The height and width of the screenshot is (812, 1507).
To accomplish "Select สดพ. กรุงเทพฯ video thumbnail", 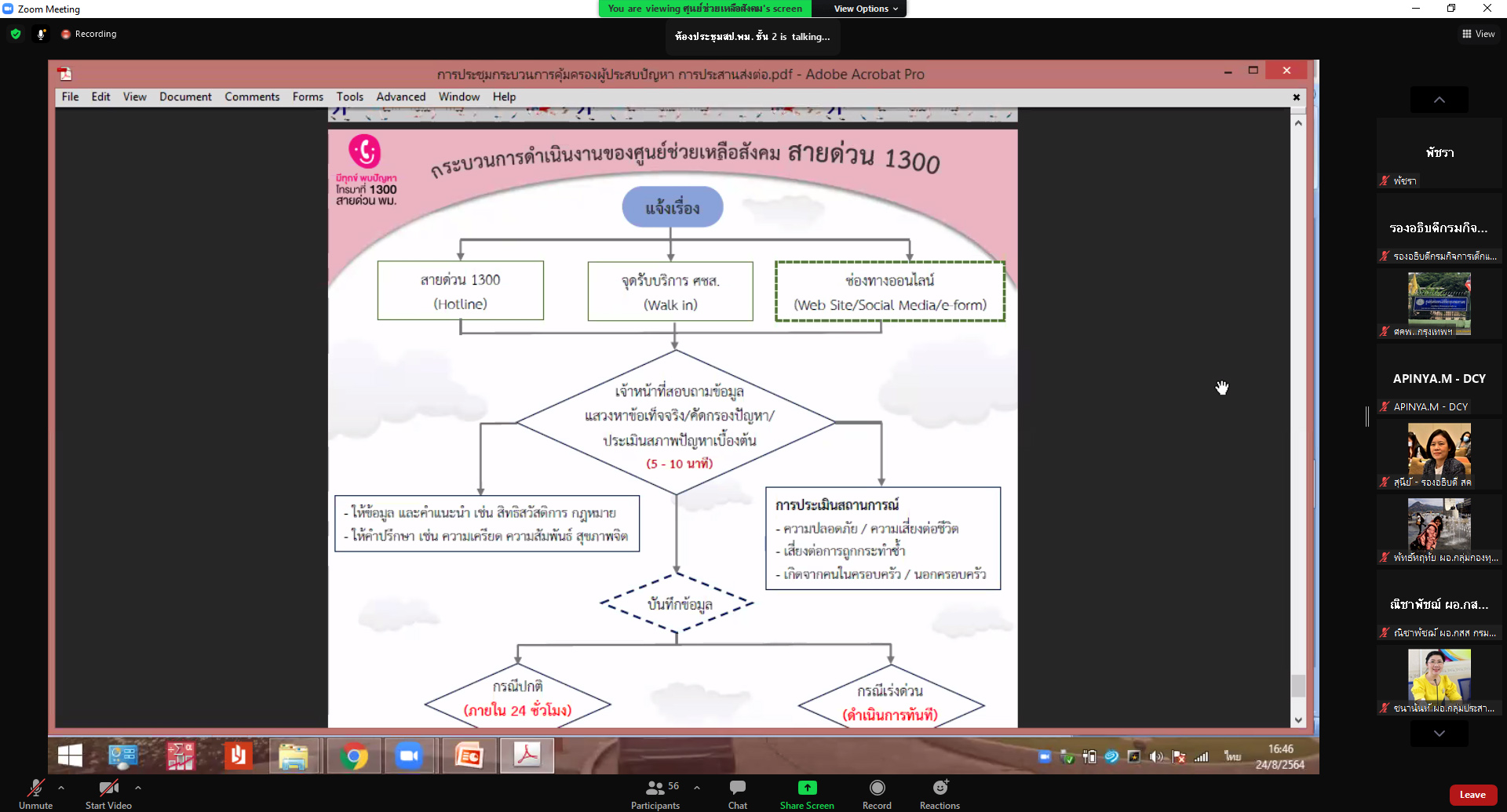I will click(x=1439, y=304).
